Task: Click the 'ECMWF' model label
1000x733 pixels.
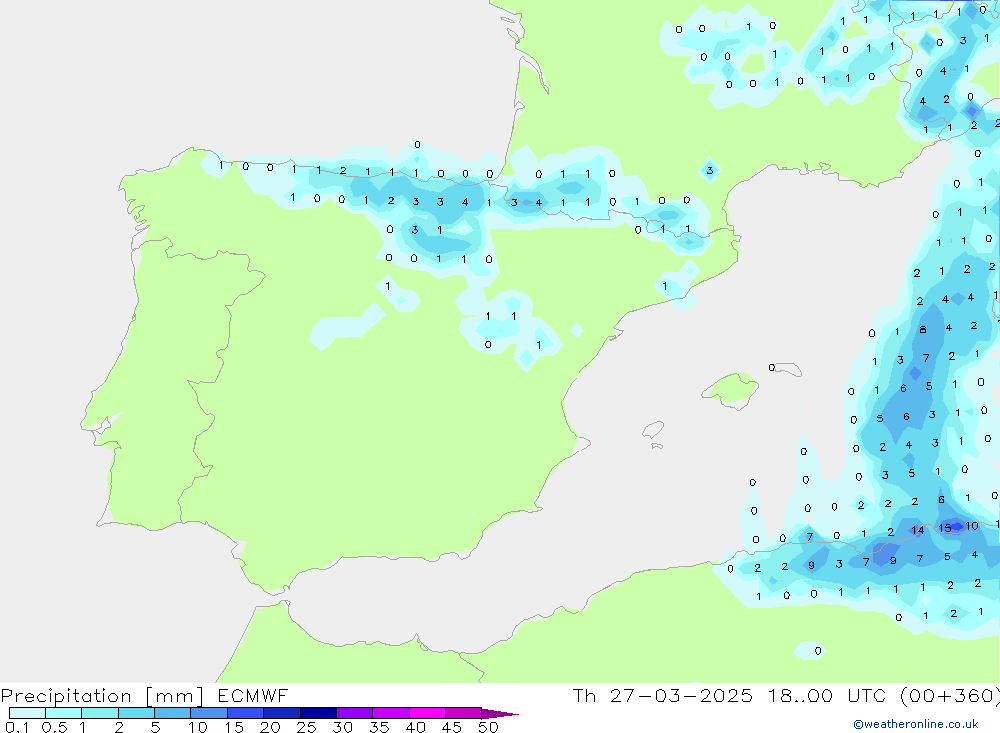Action: [253, 695]
